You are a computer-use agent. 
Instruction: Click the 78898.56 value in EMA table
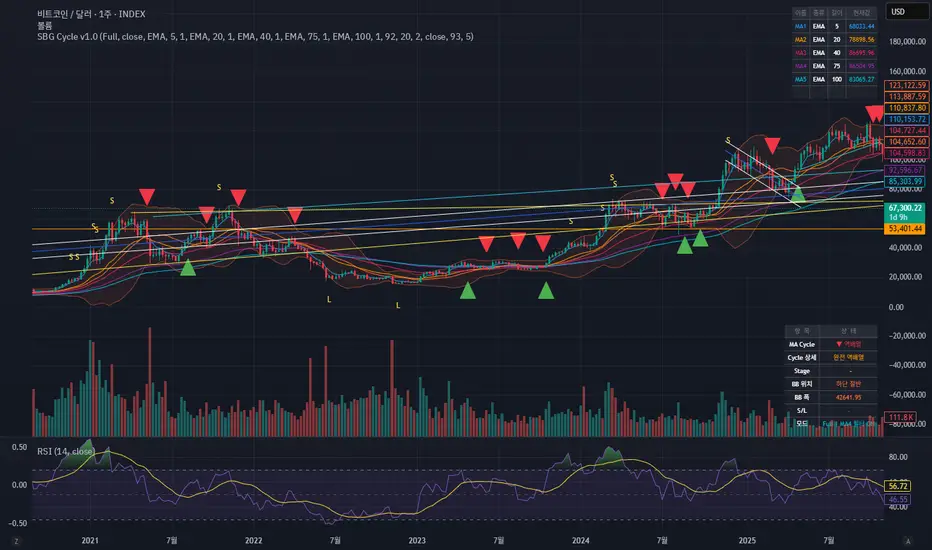(x=861, y=39)
